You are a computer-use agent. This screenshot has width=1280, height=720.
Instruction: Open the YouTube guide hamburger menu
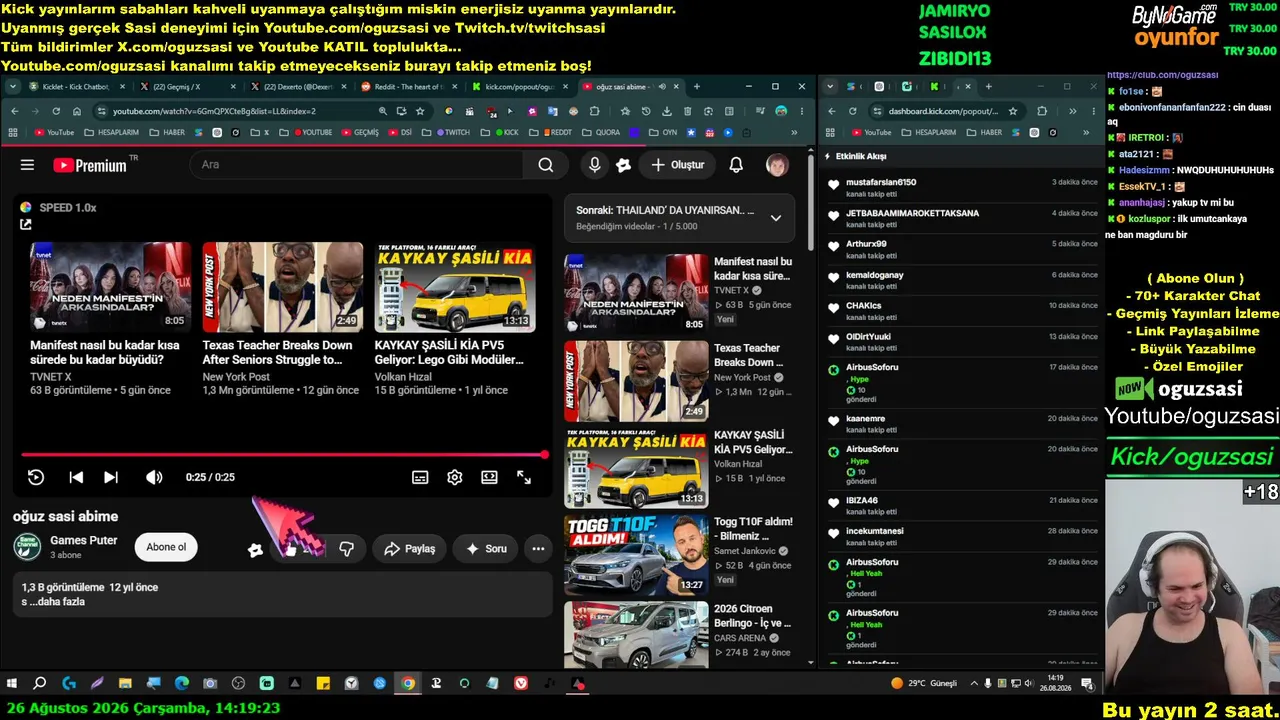tap(27, 165)
